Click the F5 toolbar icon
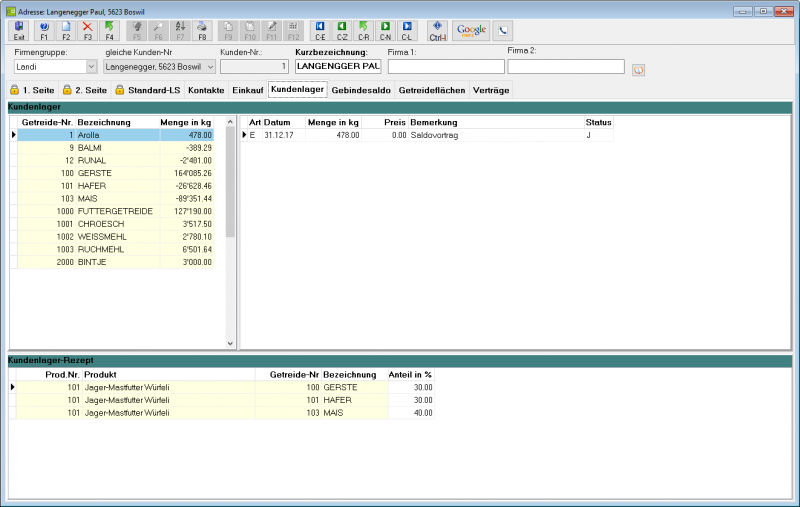Screen dimensions: 800x507 pos(137,31)
